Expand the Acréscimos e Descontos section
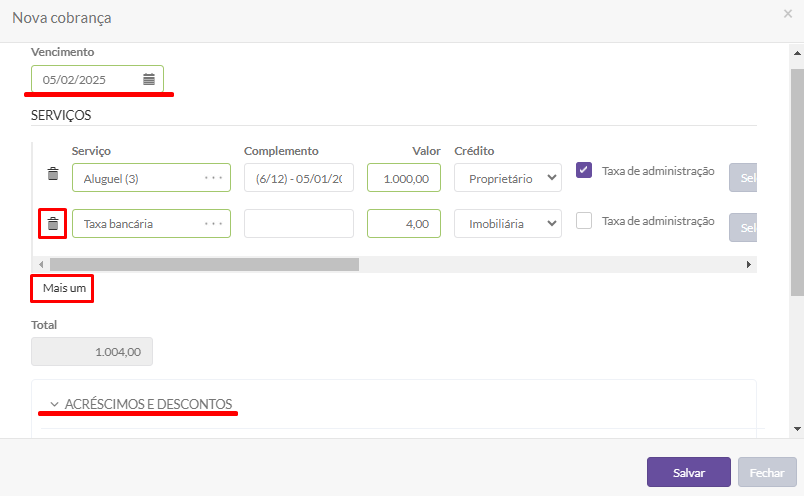Screen dimensions: 804x496 (140, 404)
